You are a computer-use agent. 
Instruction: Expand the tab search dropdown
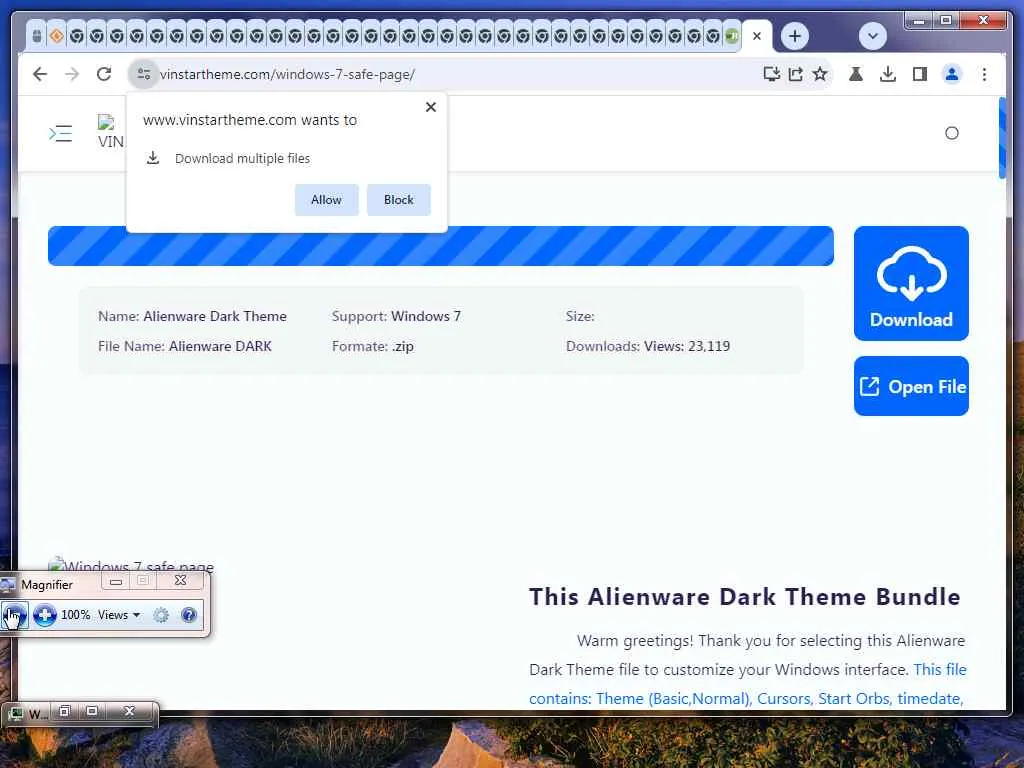pyautogui.click(x=872, y=36)
